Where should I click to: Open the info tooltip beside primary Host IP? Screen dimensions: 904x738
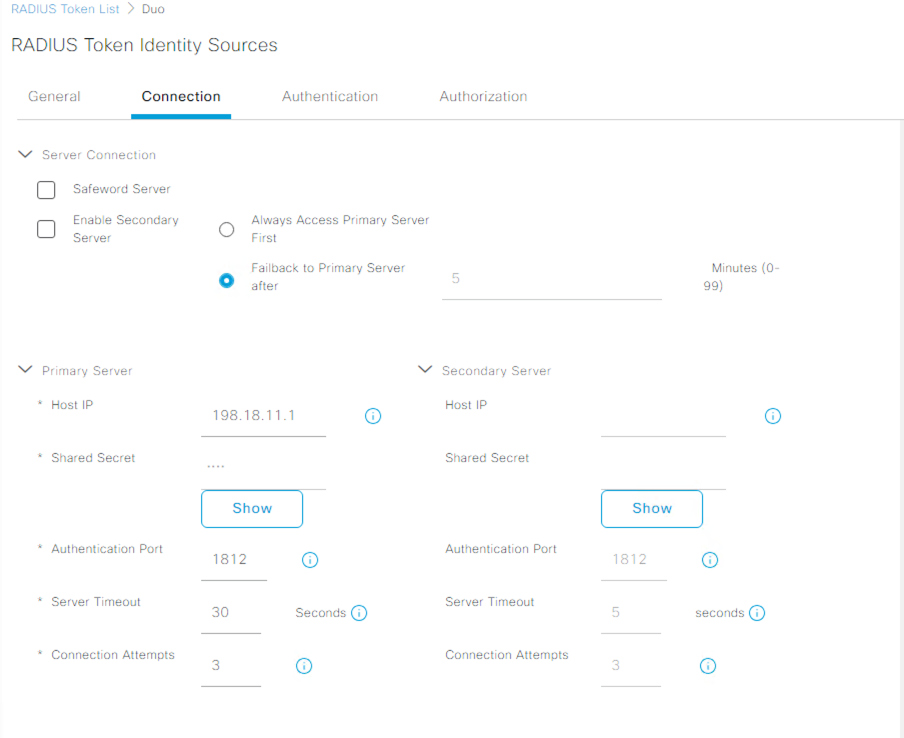click(372, 416)
